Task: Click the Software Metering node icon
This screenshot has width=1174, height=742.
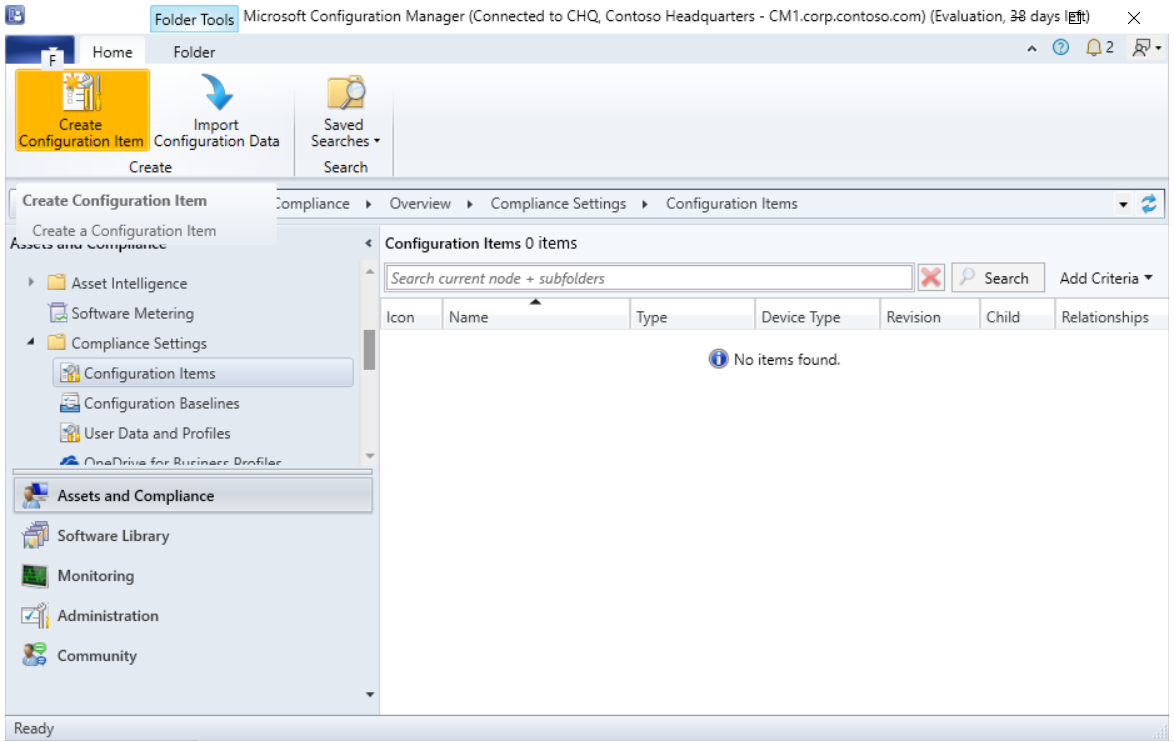Action: (57, 313)
